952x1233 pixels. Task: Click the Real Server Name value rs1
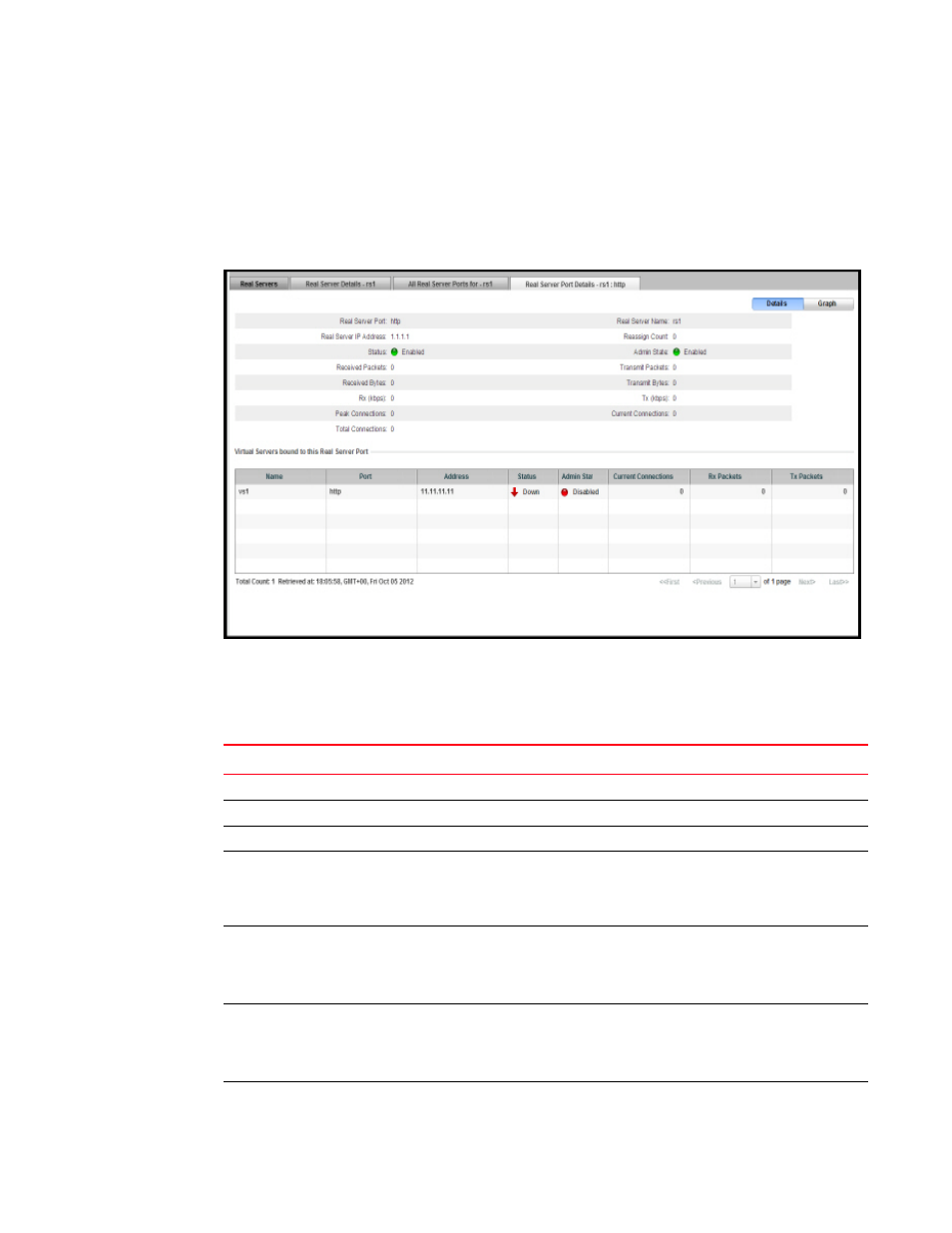[677, 321]
